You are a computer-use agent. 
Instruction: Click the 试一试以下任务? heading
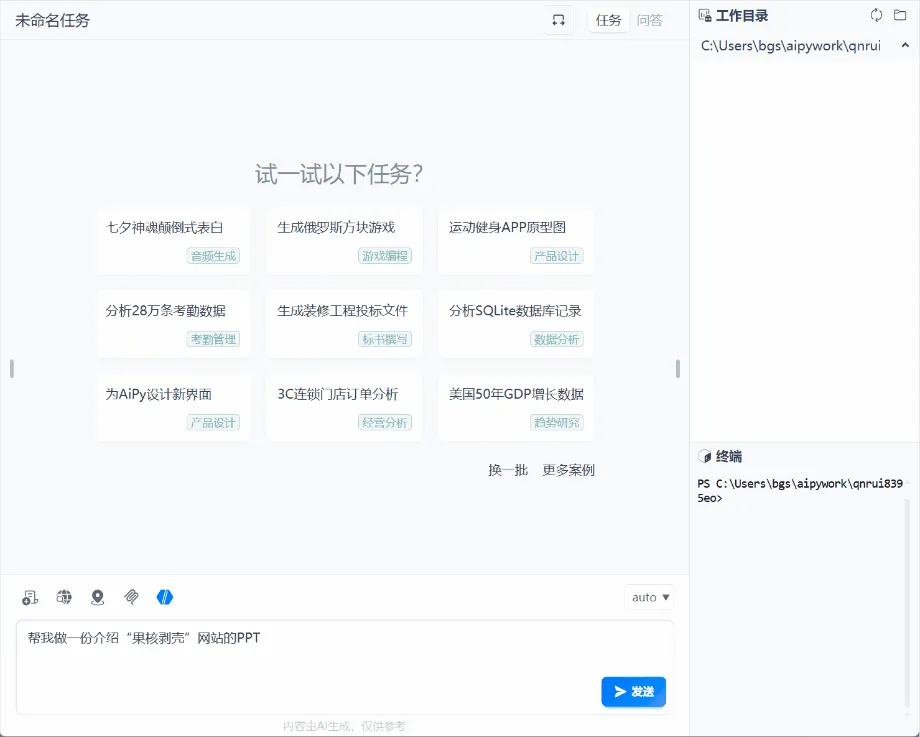pyautogui.click(x=339, y=174)
